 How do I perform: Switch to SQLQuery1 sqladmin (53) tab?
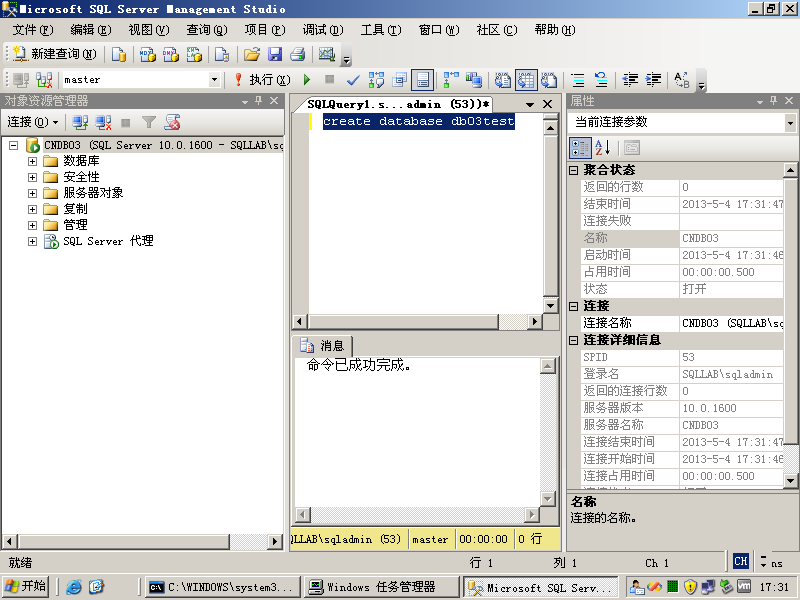(398, 104)
